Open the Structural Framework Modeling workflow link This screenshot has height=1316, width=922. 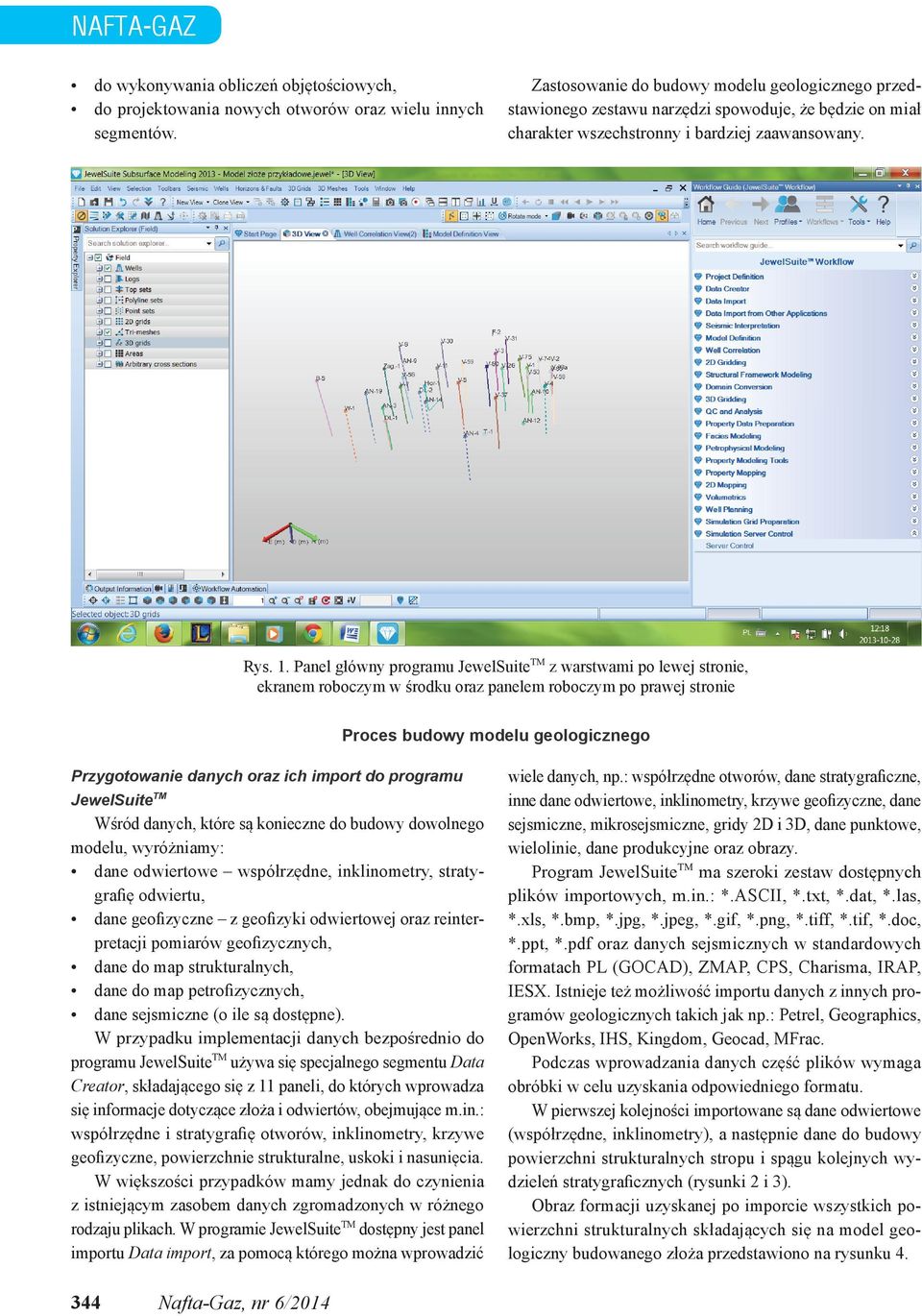758,375
